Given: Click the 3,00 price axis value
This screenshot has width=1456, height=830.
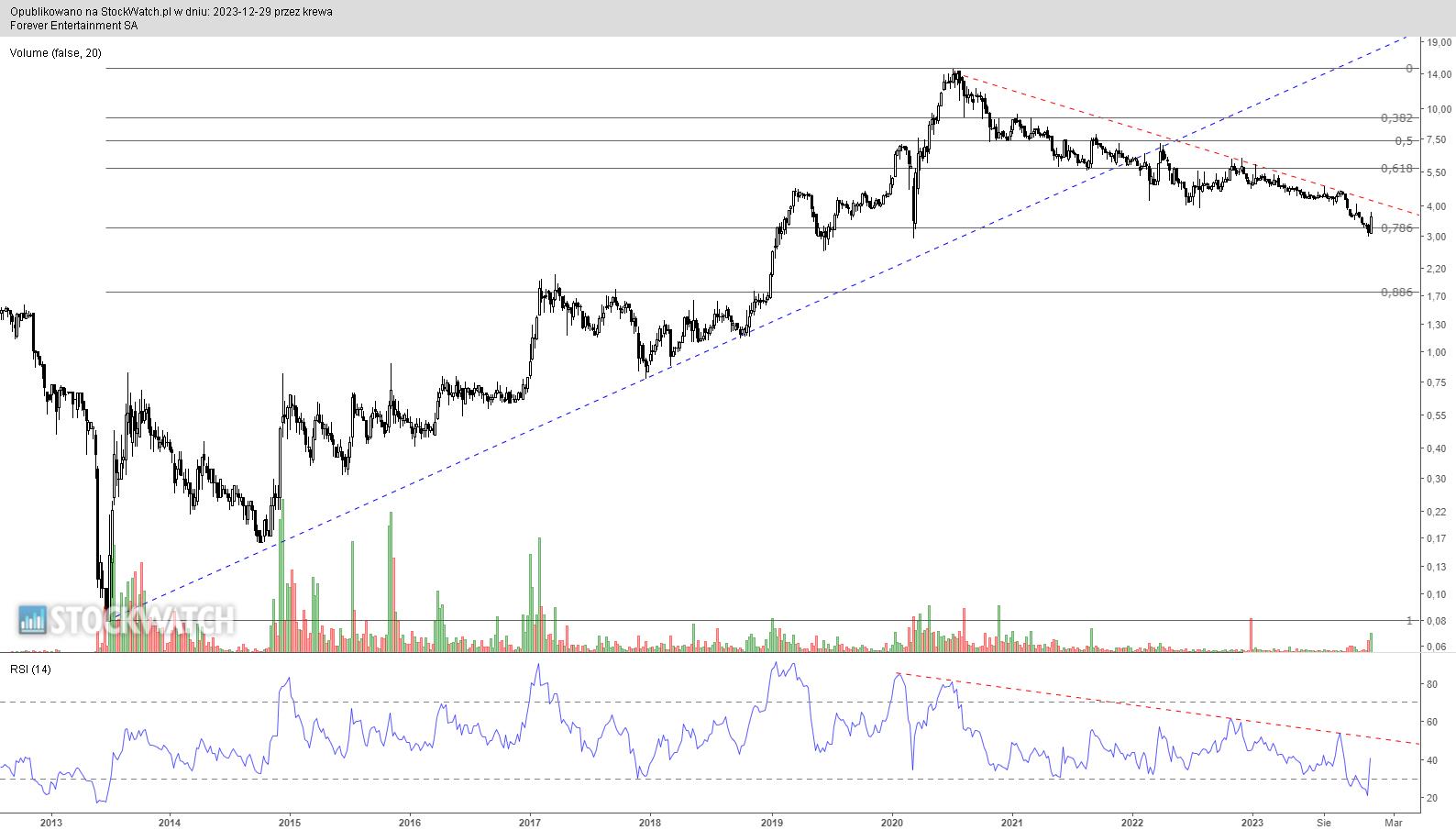Looking at the screenshot, I should (x=1436, y=237).
